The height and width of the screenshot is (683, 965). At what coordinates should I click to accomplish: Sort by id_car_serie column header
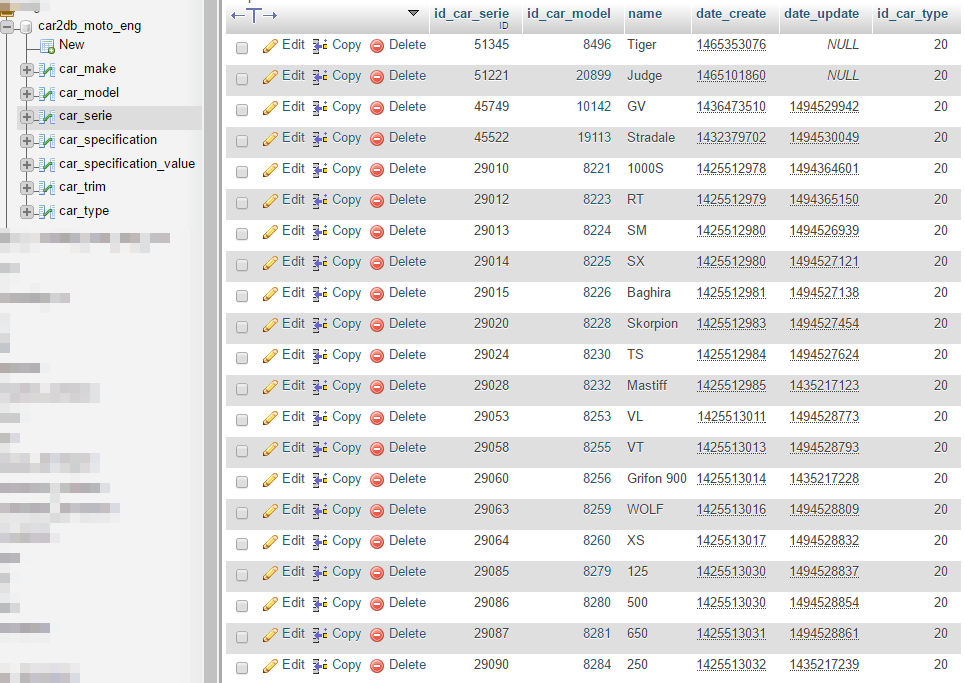[471, 14]
